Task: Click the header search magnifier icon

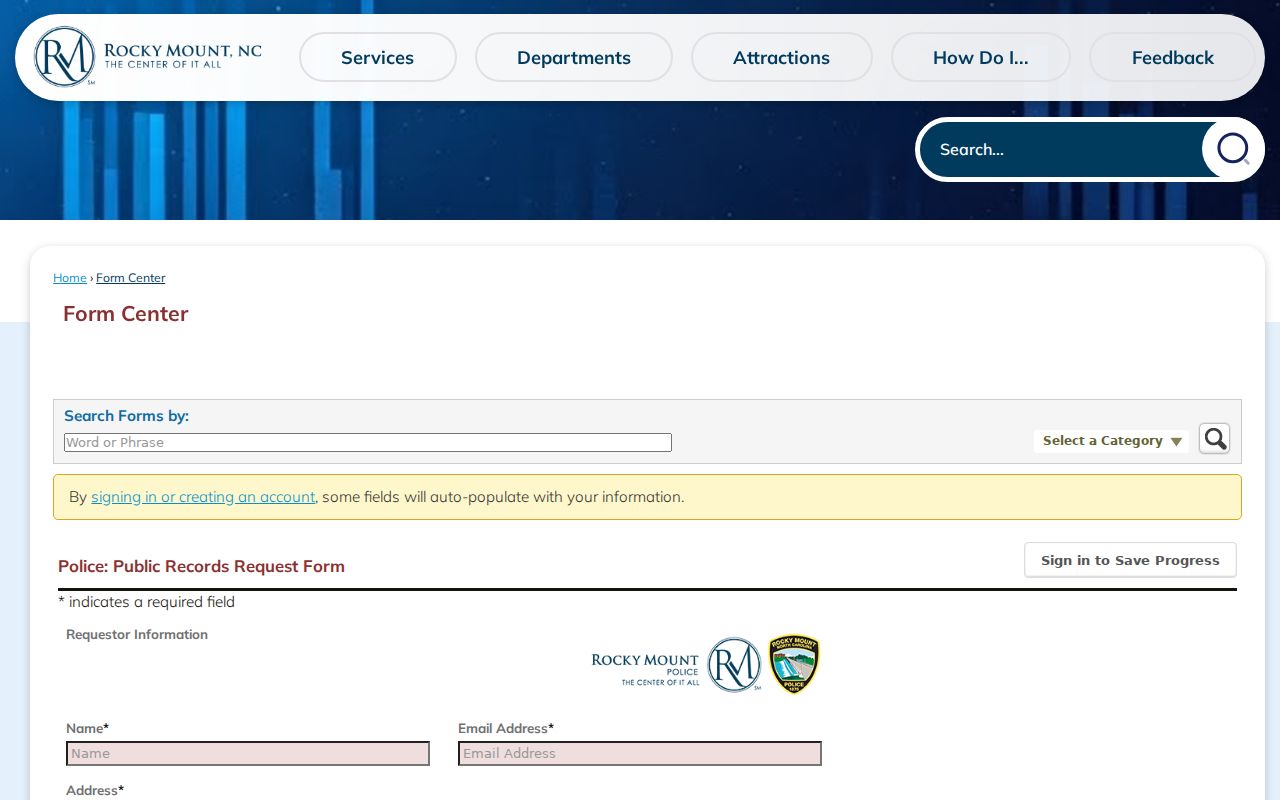Action: (1233, 150)
